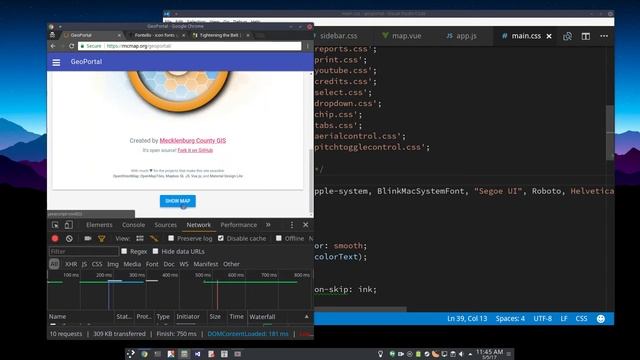Filter network requests by Img
640x360 pixels.
click(113, 264)
